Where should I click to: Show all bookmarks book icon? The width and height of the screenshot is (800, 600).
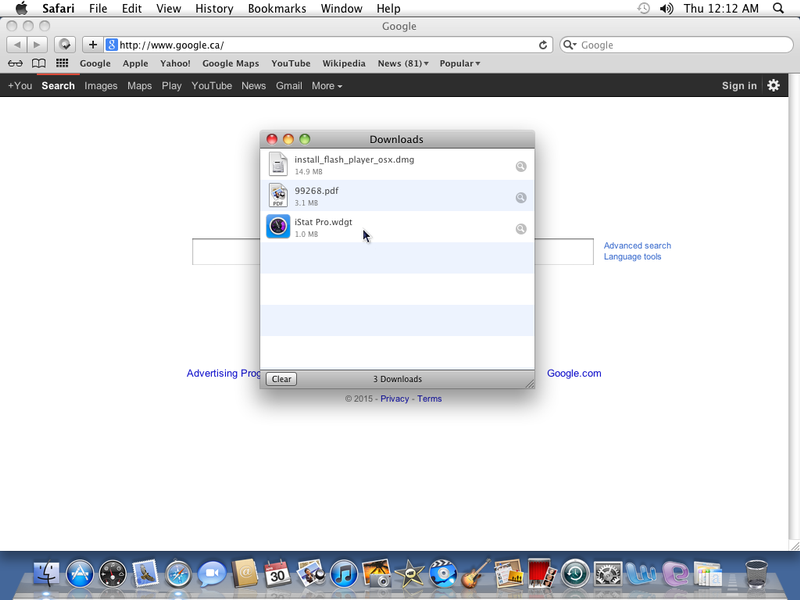(x=39, y=63)
